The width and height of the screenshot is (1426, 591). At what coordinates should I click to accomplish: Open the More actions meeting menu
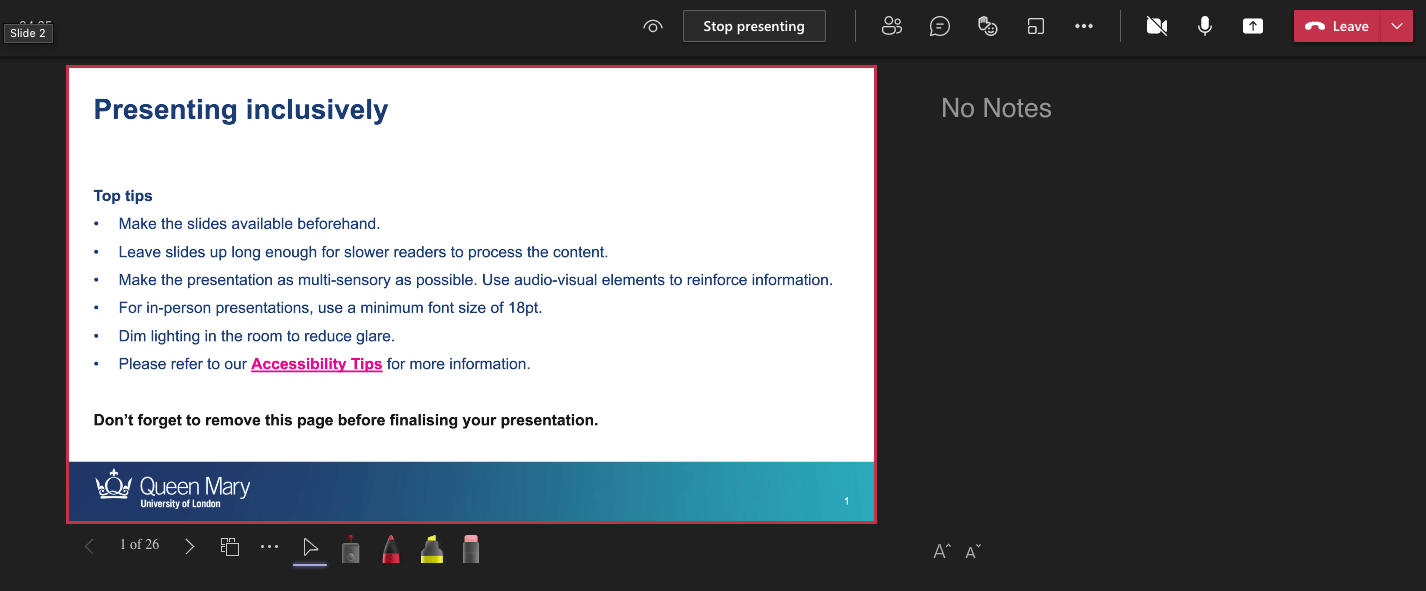click(x=1083, y=26)
